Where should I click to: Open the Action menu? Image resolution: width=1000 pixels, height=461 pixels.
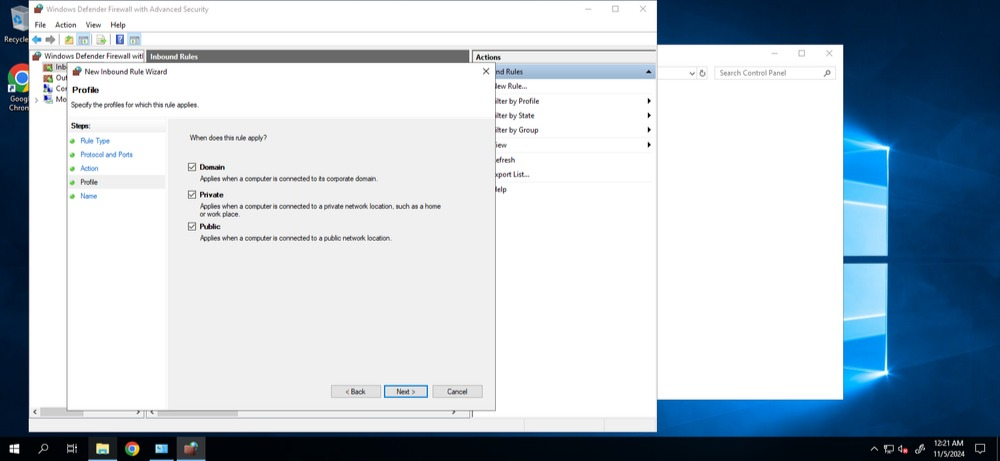coord(65,25)
